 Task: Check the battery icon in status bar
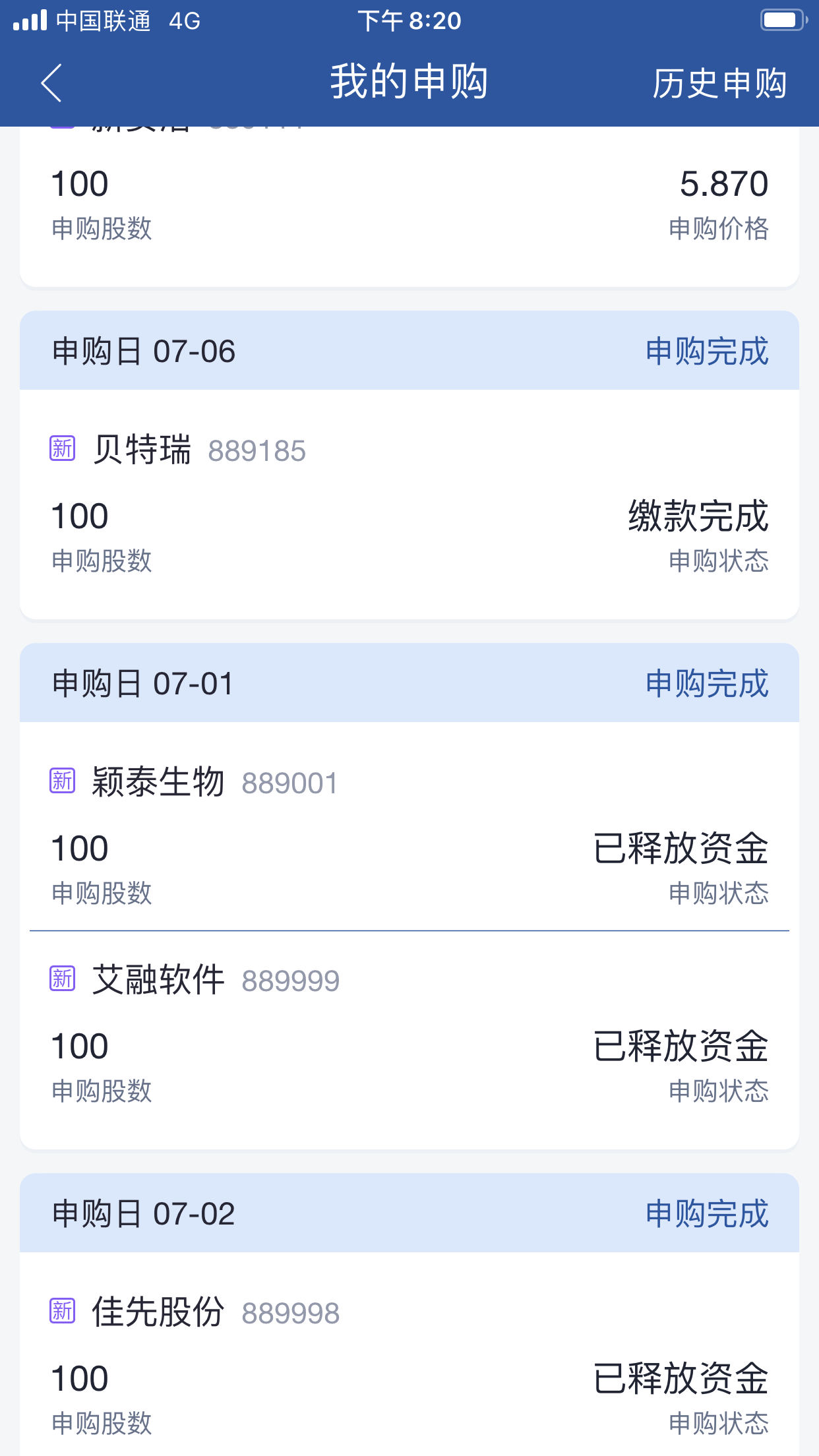782,20
